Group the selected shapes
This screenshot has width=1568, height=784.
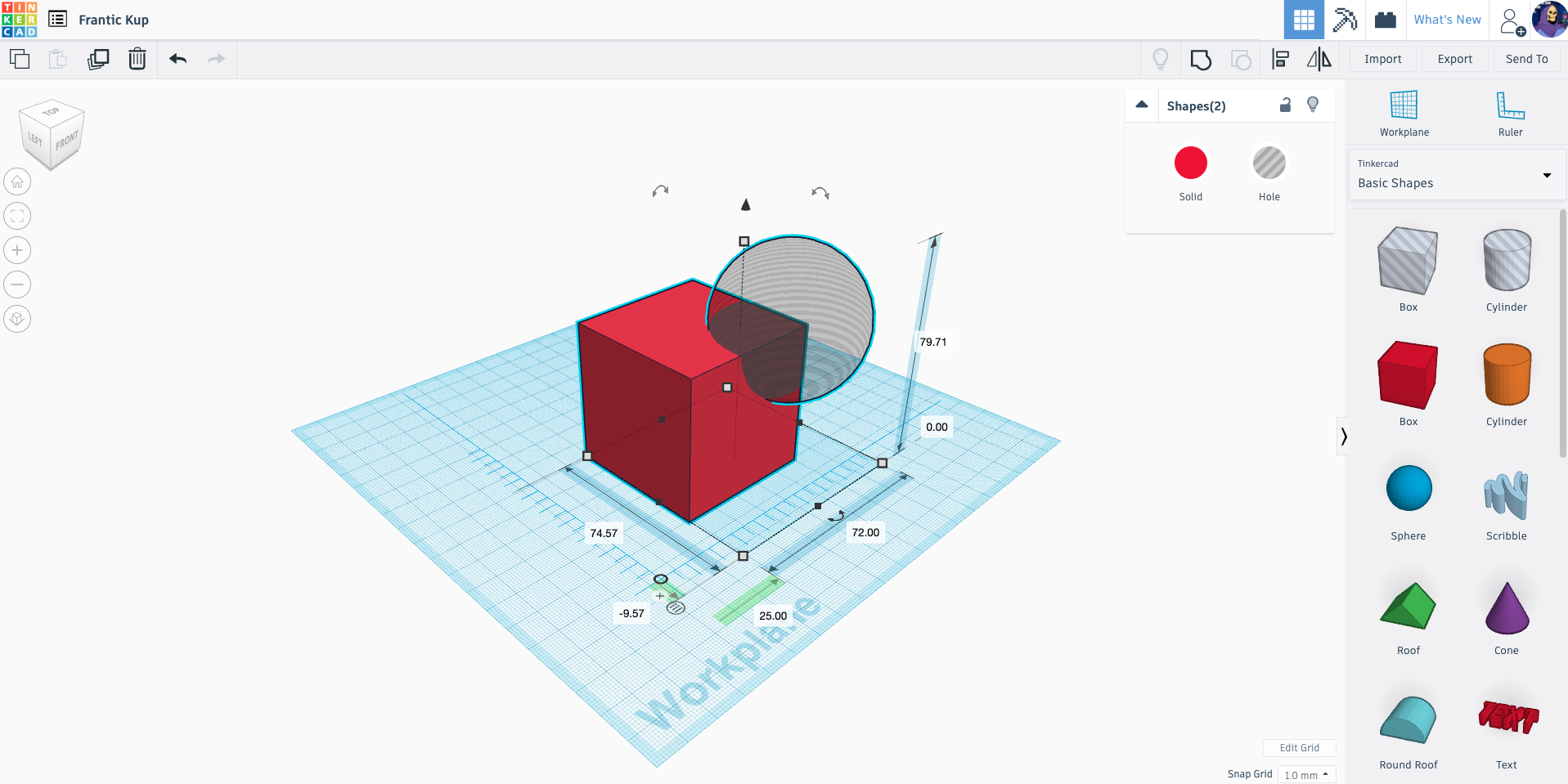pyautogui.click(x=1200, y=60)
